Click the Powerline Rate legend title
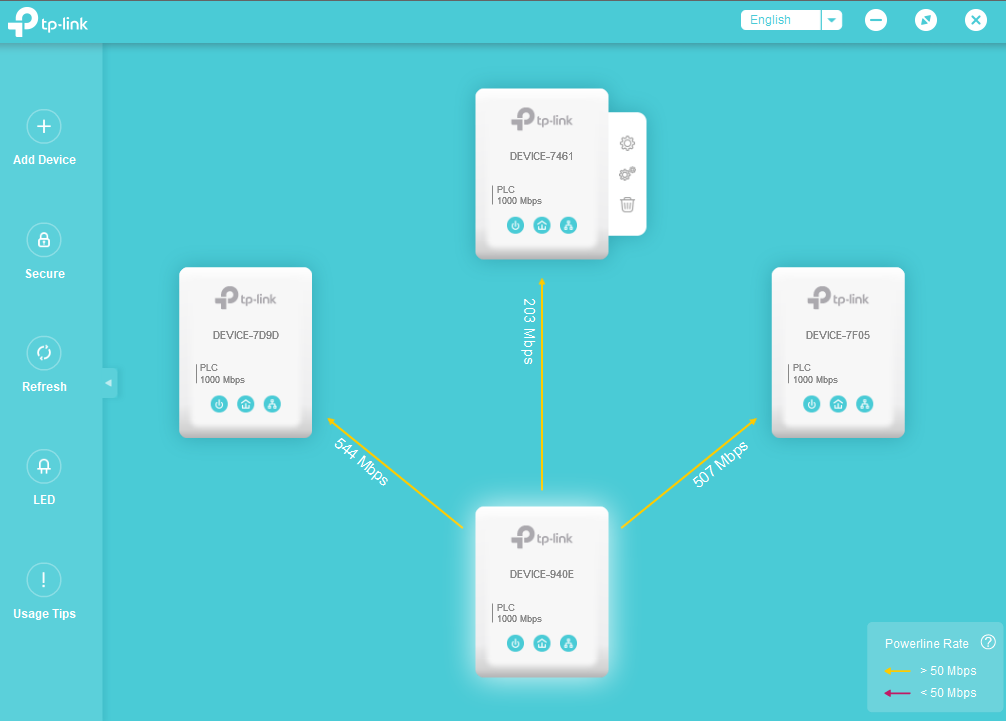 coord(926,643)
